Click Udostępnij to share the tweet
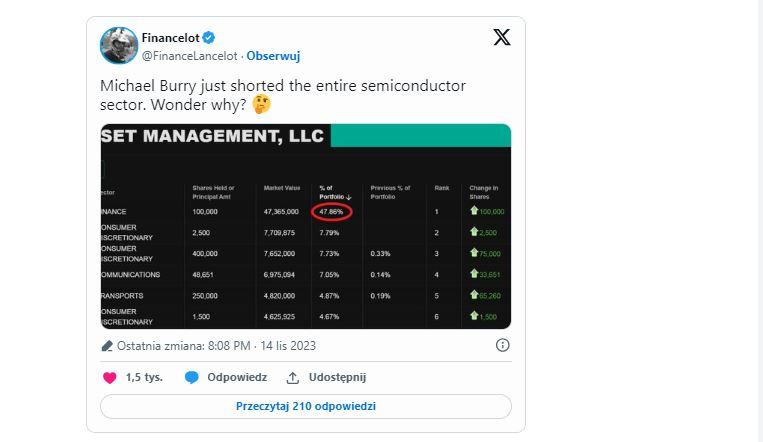Viewport: 763px width, 442px height. pos(337,378)
